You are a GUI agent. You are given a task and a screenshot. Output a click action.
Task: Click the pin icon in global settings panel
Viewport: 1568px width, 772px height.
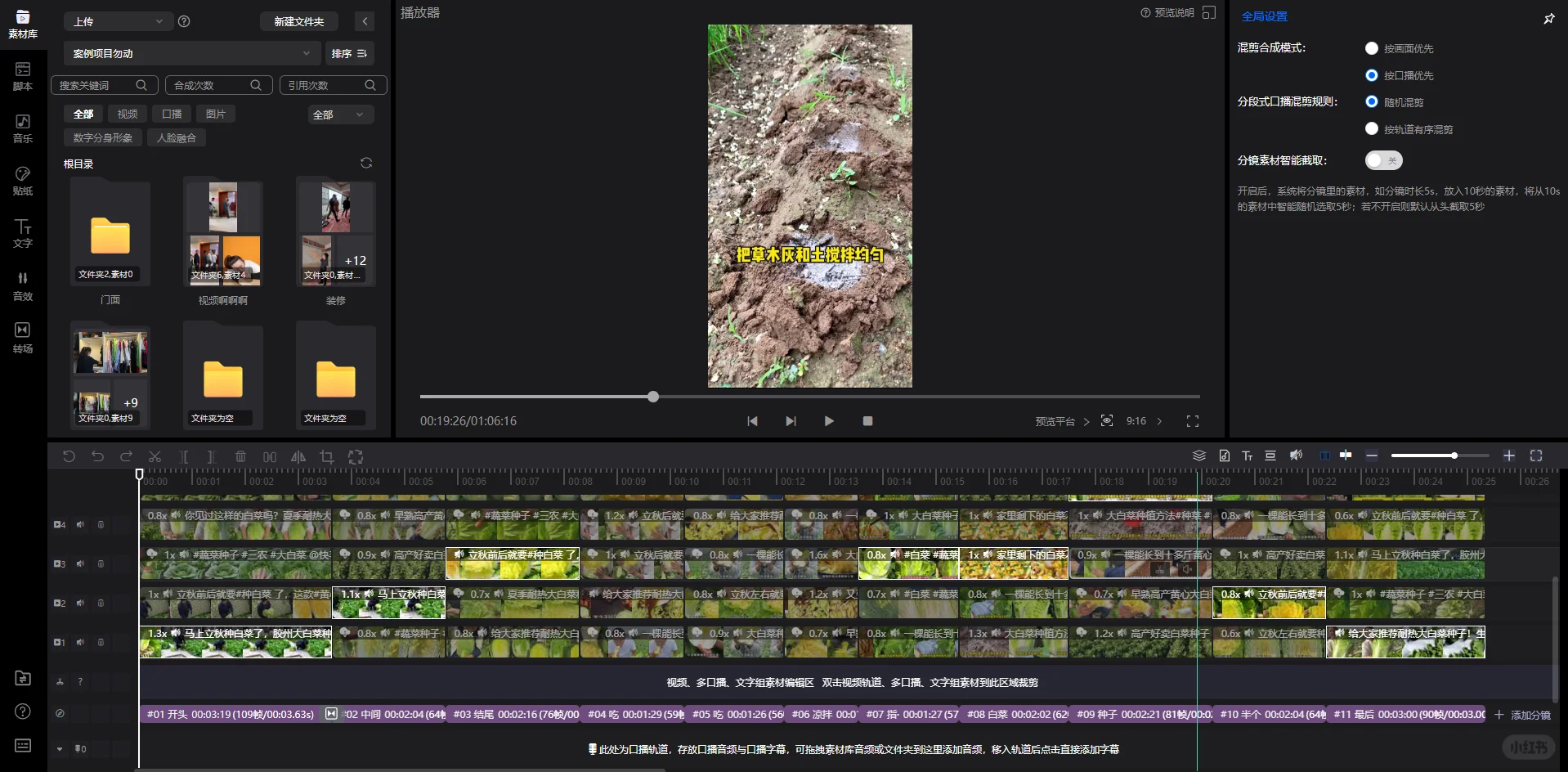coord(1549,18)
